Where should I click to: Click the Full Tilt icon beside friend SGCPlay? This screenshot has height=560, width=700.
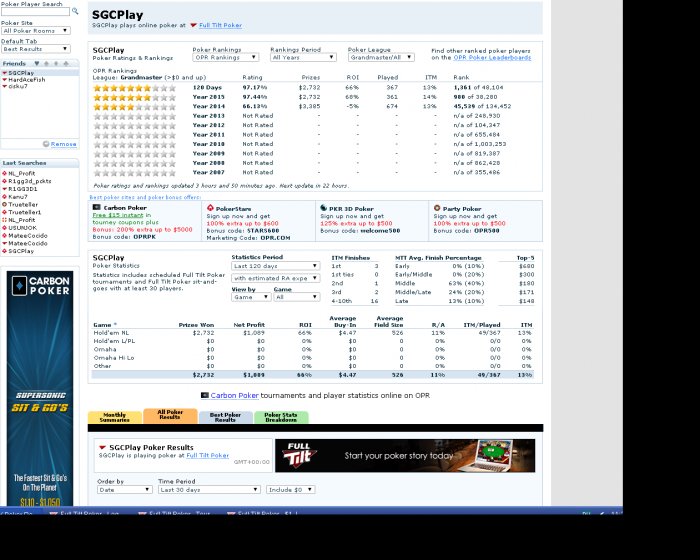pyautogui.click(x=4, y=73)
